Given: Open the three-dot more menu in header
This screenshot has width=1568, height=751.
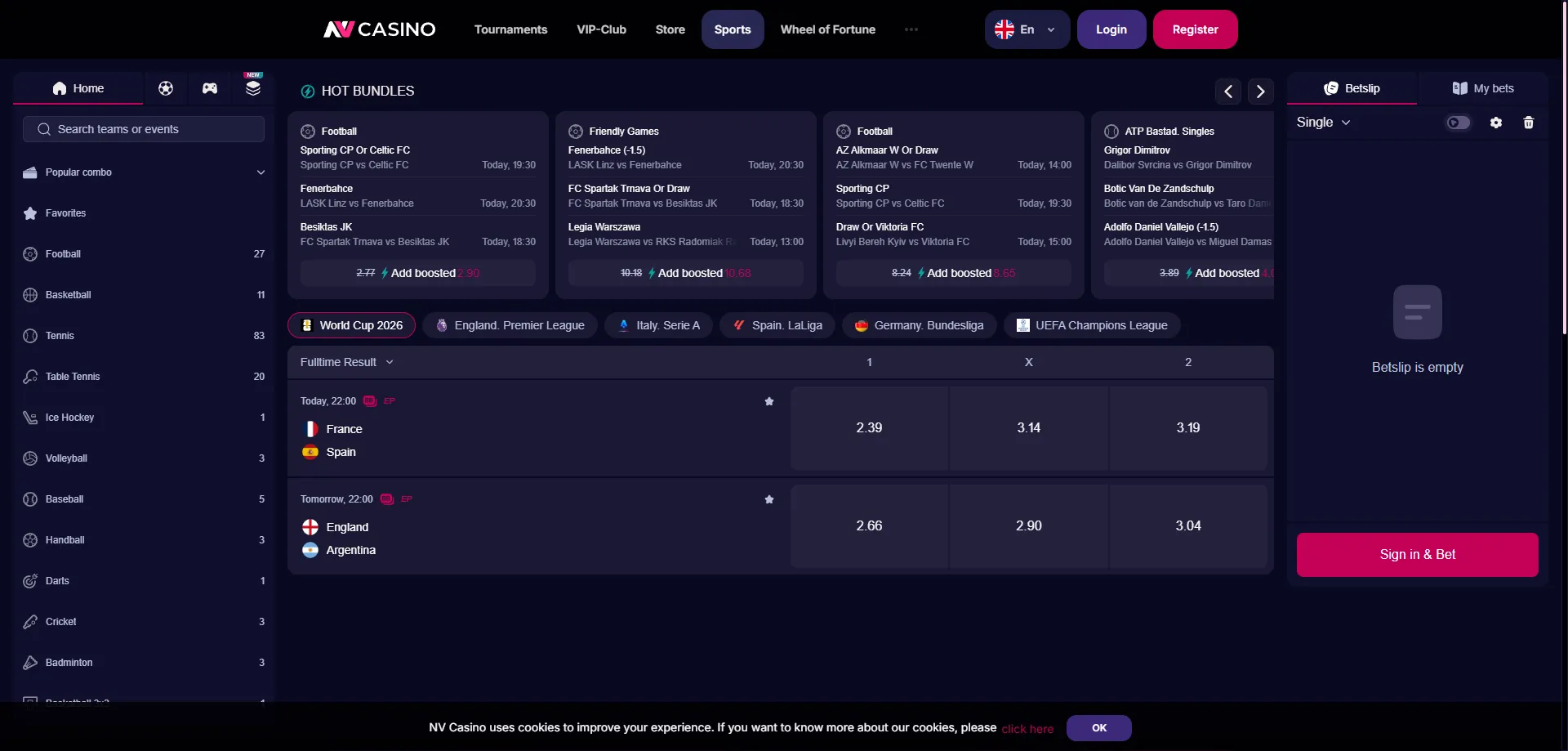Looking at the screenshot, I should (x=911, y=29).
